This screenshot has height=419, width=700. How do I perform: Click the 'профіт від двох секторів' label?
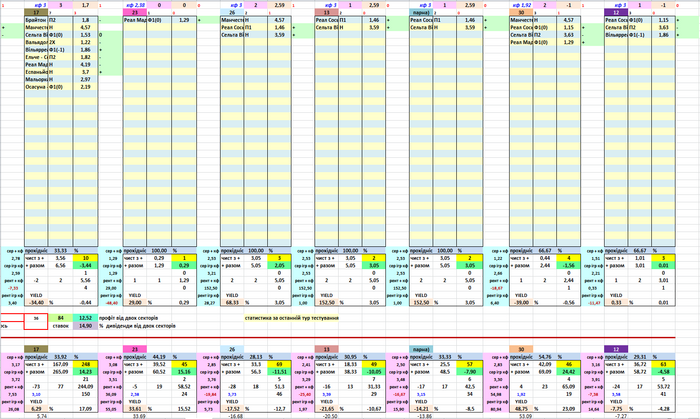click(128, 318)
